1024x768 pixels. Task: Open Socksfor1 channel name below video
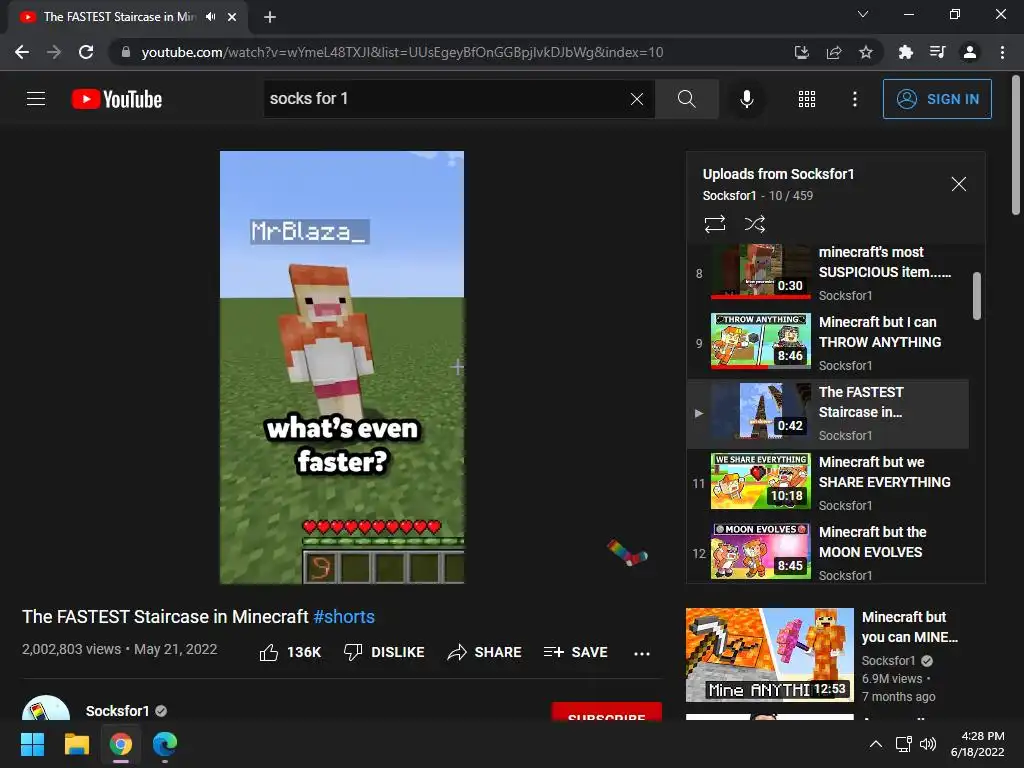[x=118, y=711]
